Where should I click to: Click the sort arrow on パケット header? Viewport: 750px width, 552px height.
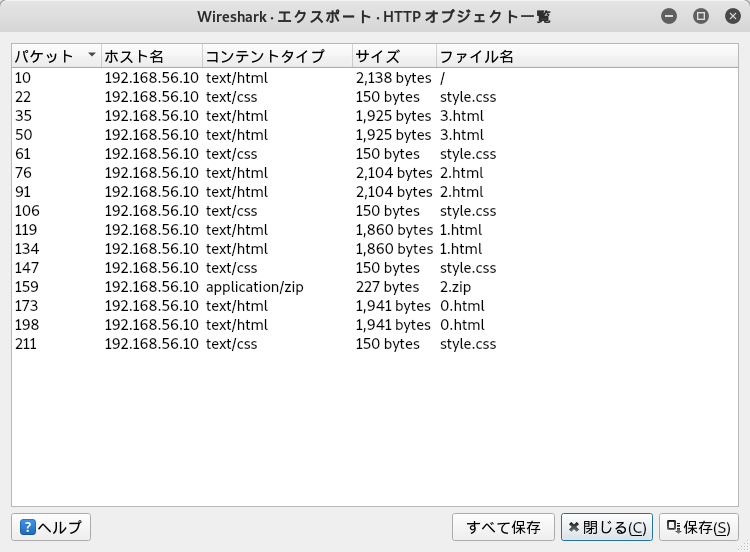tap(92, 55)
